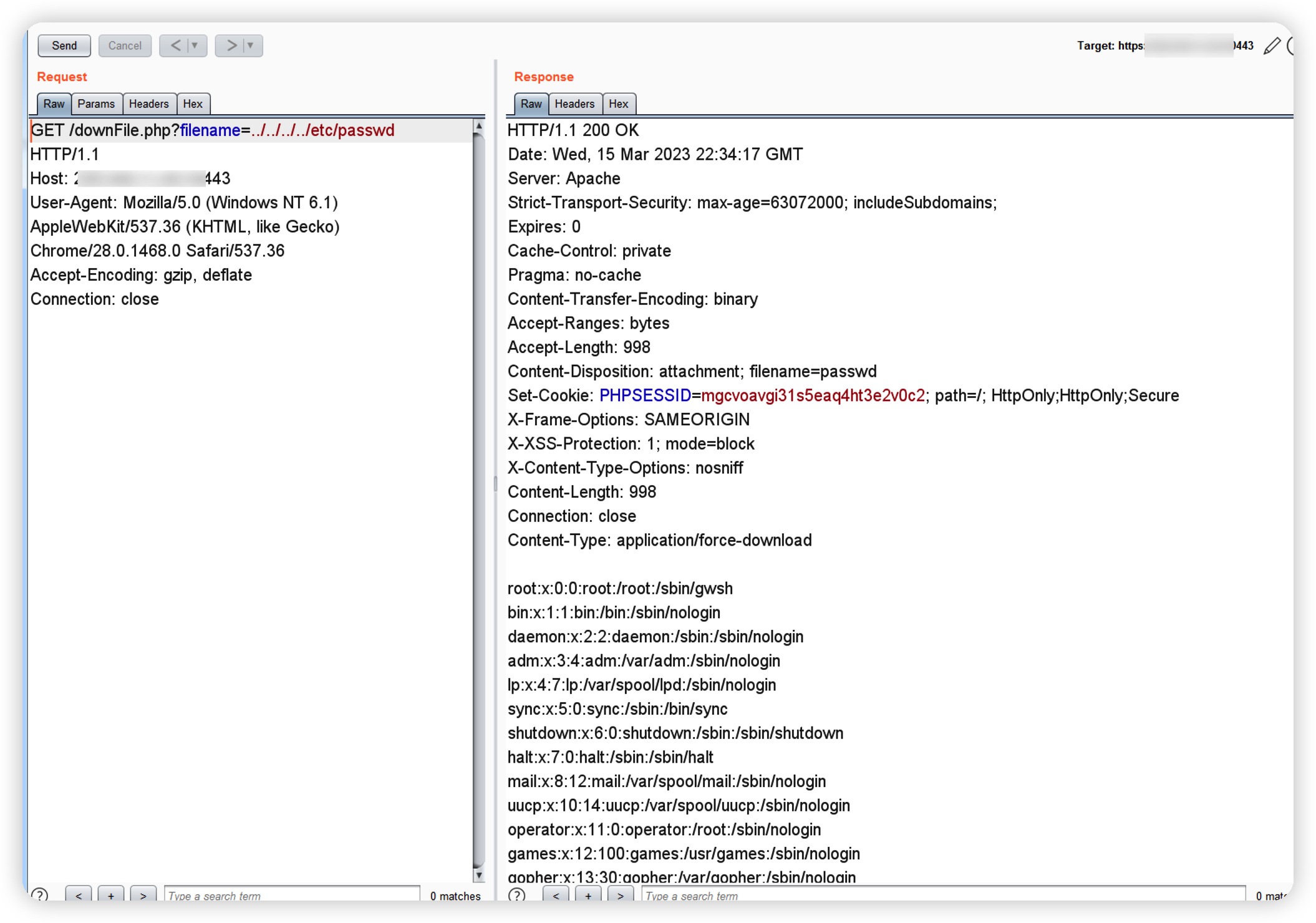Open the request Hex tab
Screen dimensions: 1316x923
pyautogui.click(x=193, y=104)
